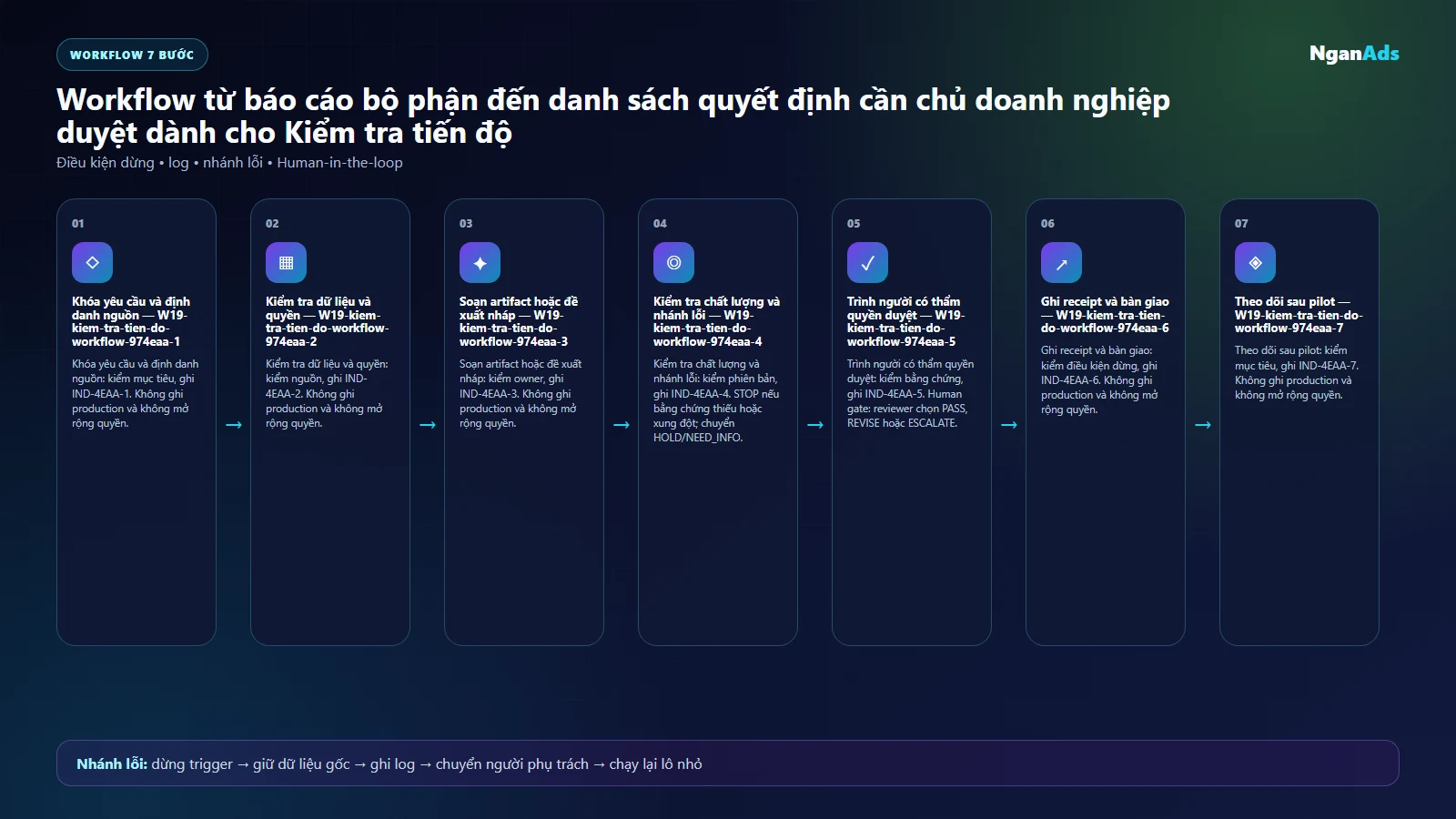Select heading 'Theo dõi sau pilot'
The image size is (1456, 819).
pyautogui.click(x=1285, y=301)
